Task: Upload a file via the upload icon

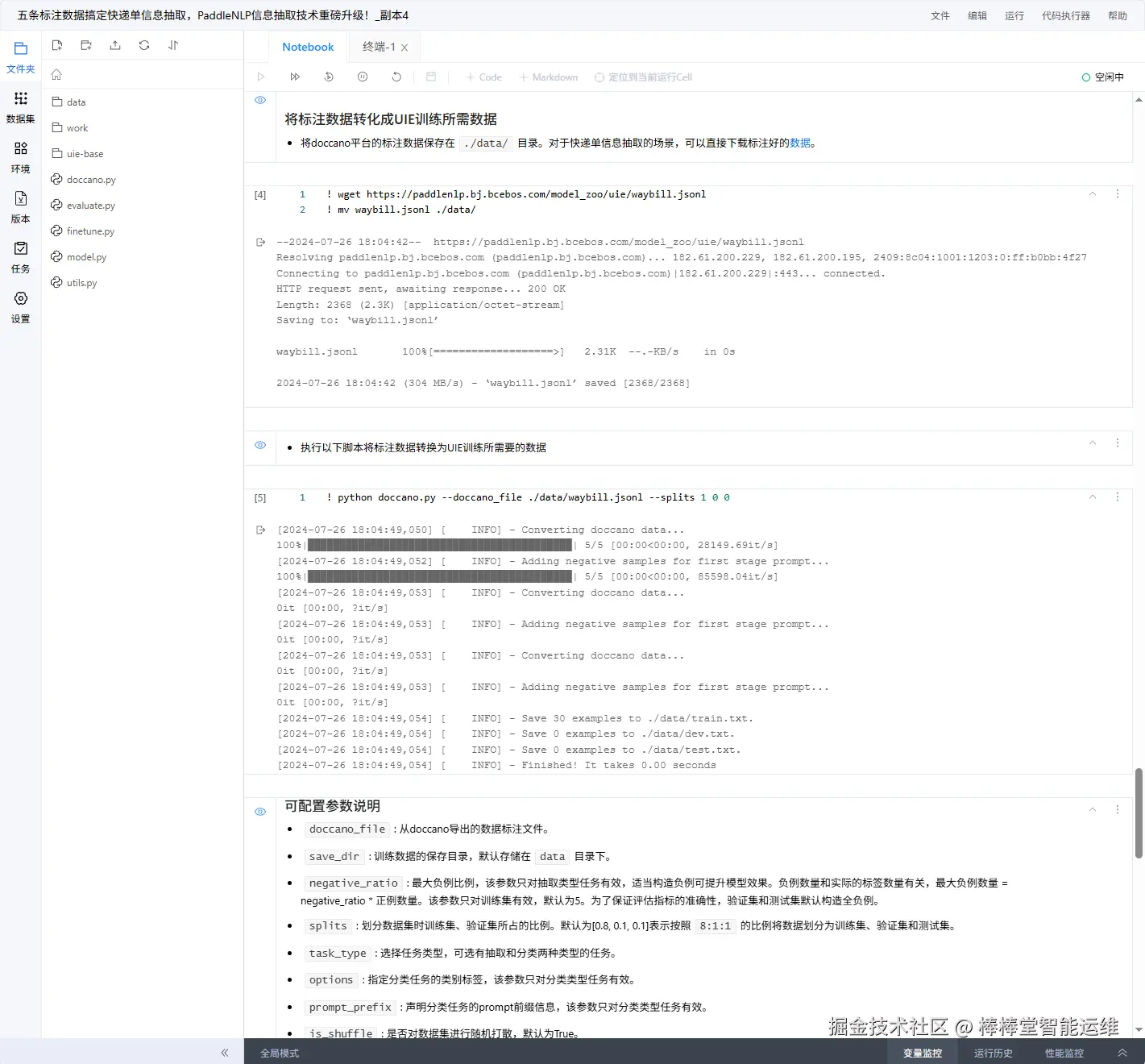Action: [x=115, y=45]
